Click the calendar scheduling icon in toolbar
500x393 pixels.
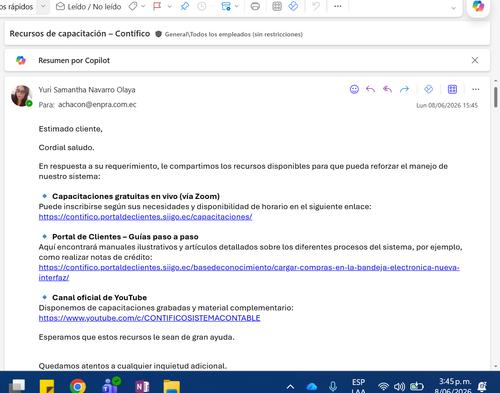[x=226, y=6]
